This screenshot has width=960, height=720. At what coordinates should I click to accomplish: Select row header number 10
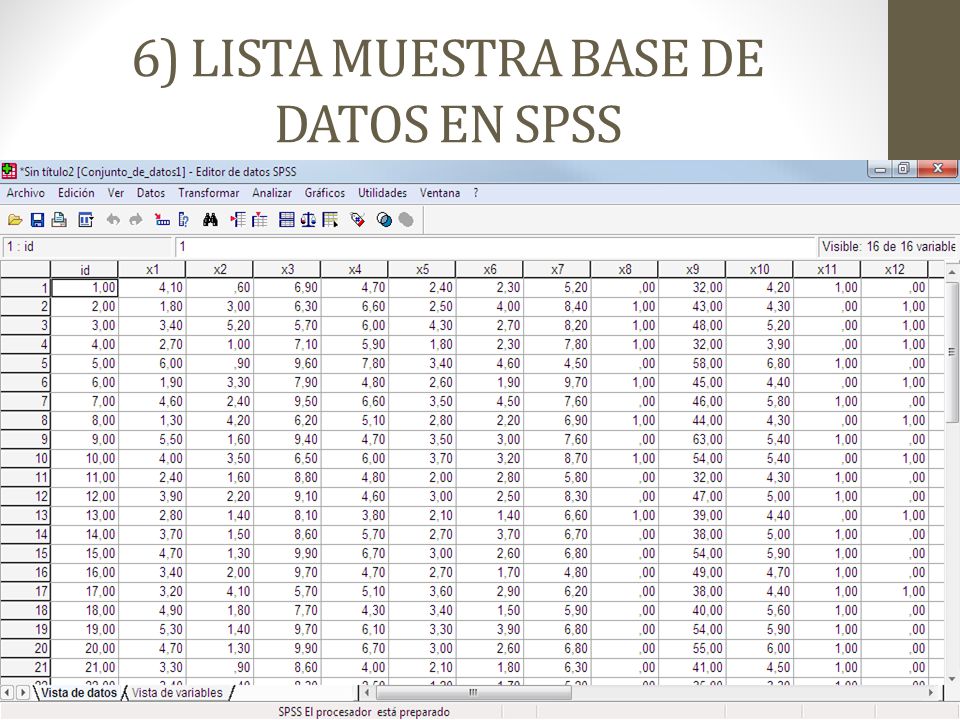click(25, 458)
